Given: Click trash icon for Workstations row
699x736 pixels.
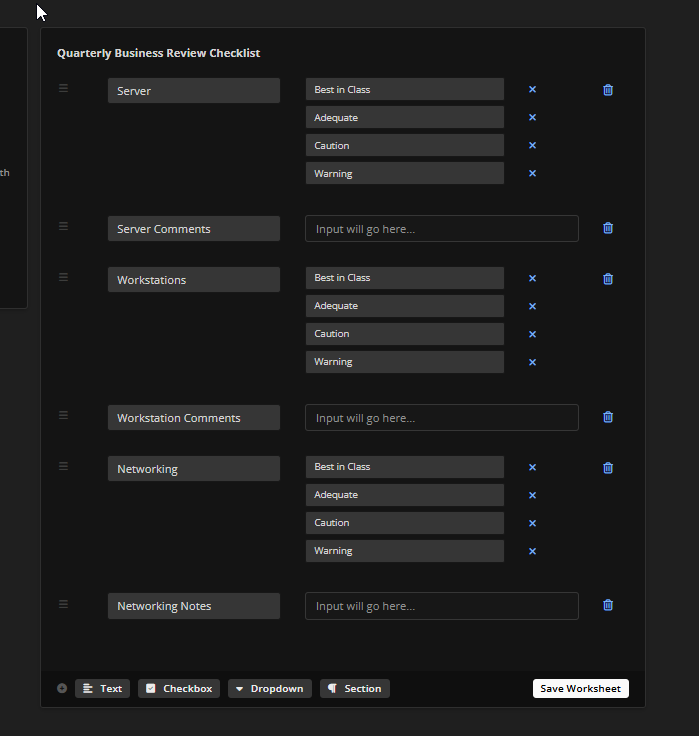Looking at the screenshot, I should (x=608, y=279).
